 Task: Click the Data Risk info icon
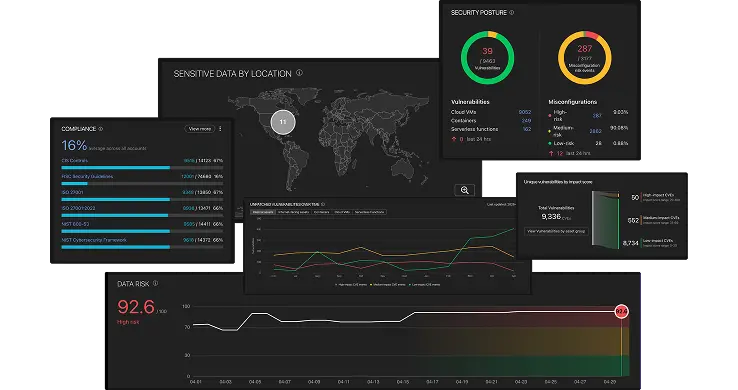[x=155, y=283]
